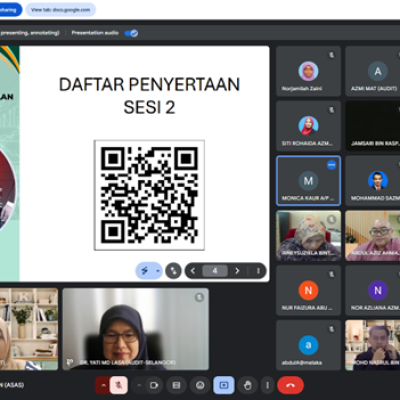
Task: Expand the annotation tool dropdown arrow
Action: 157,271
